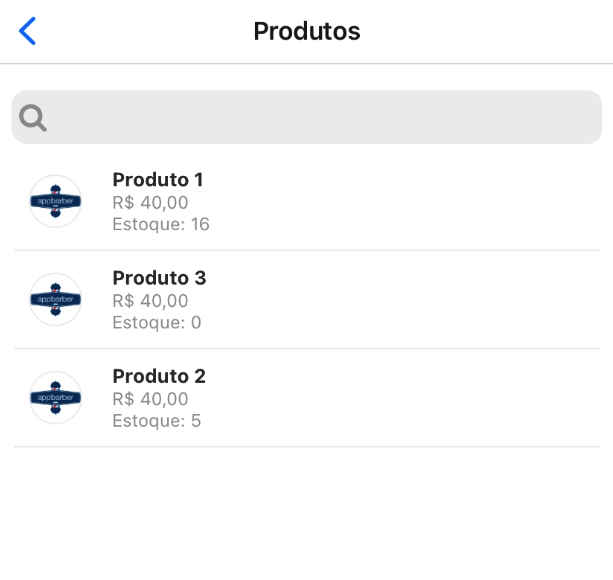
Task: Click the Estoque: 16 stock label
Action: click(161, 224)
